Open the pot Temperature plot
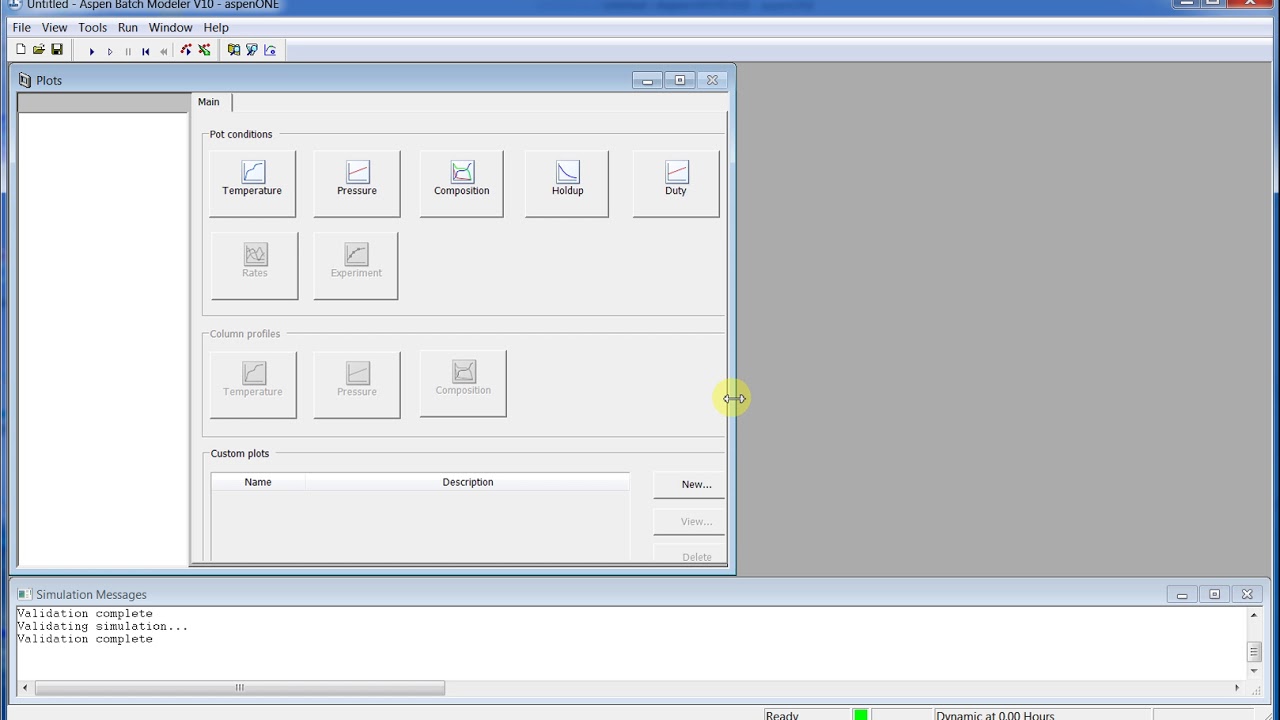The width and height of the screenshot is (1280, 720). [x=252, y=183]
